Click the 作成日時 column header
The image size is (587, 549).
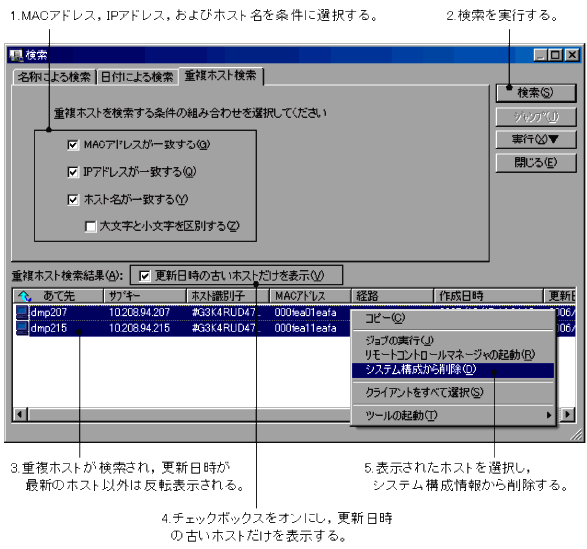[489, 296]
